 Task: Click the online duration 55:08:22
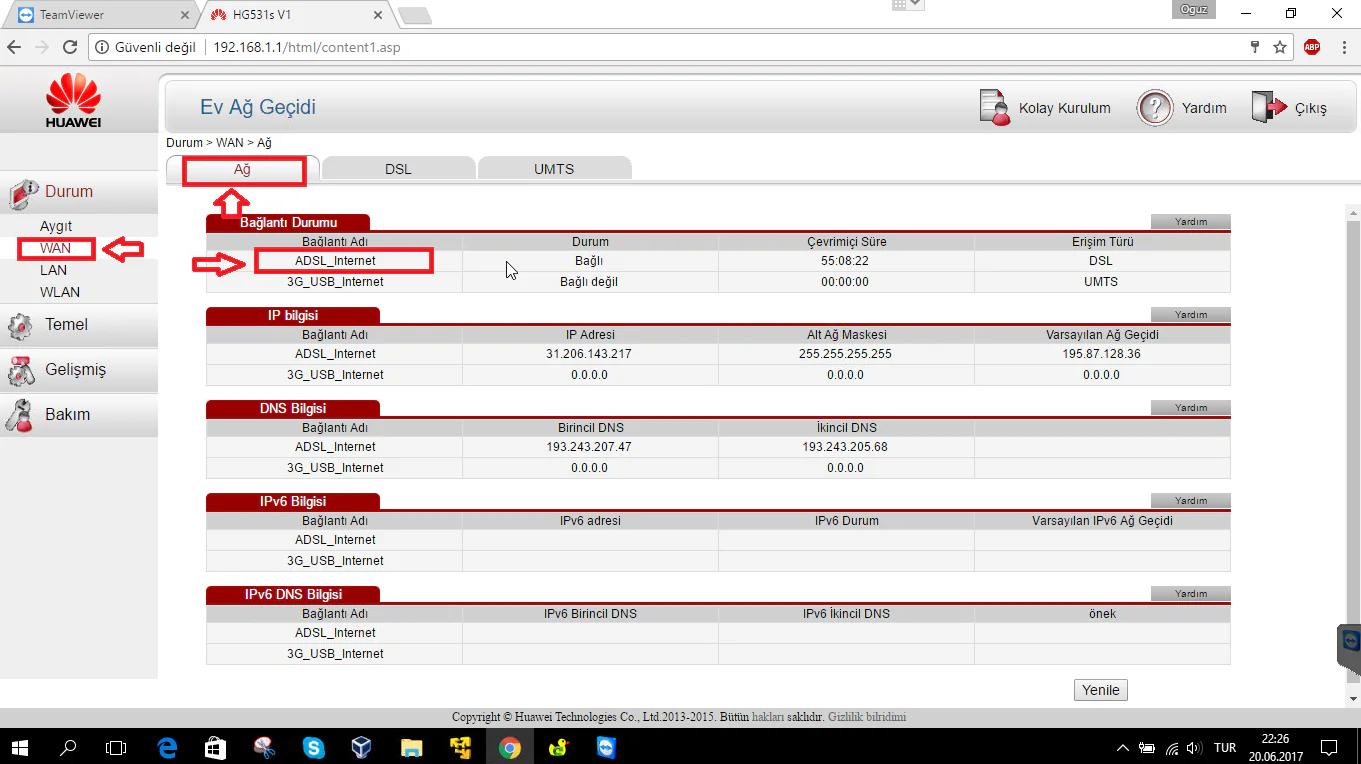point(845,261)
